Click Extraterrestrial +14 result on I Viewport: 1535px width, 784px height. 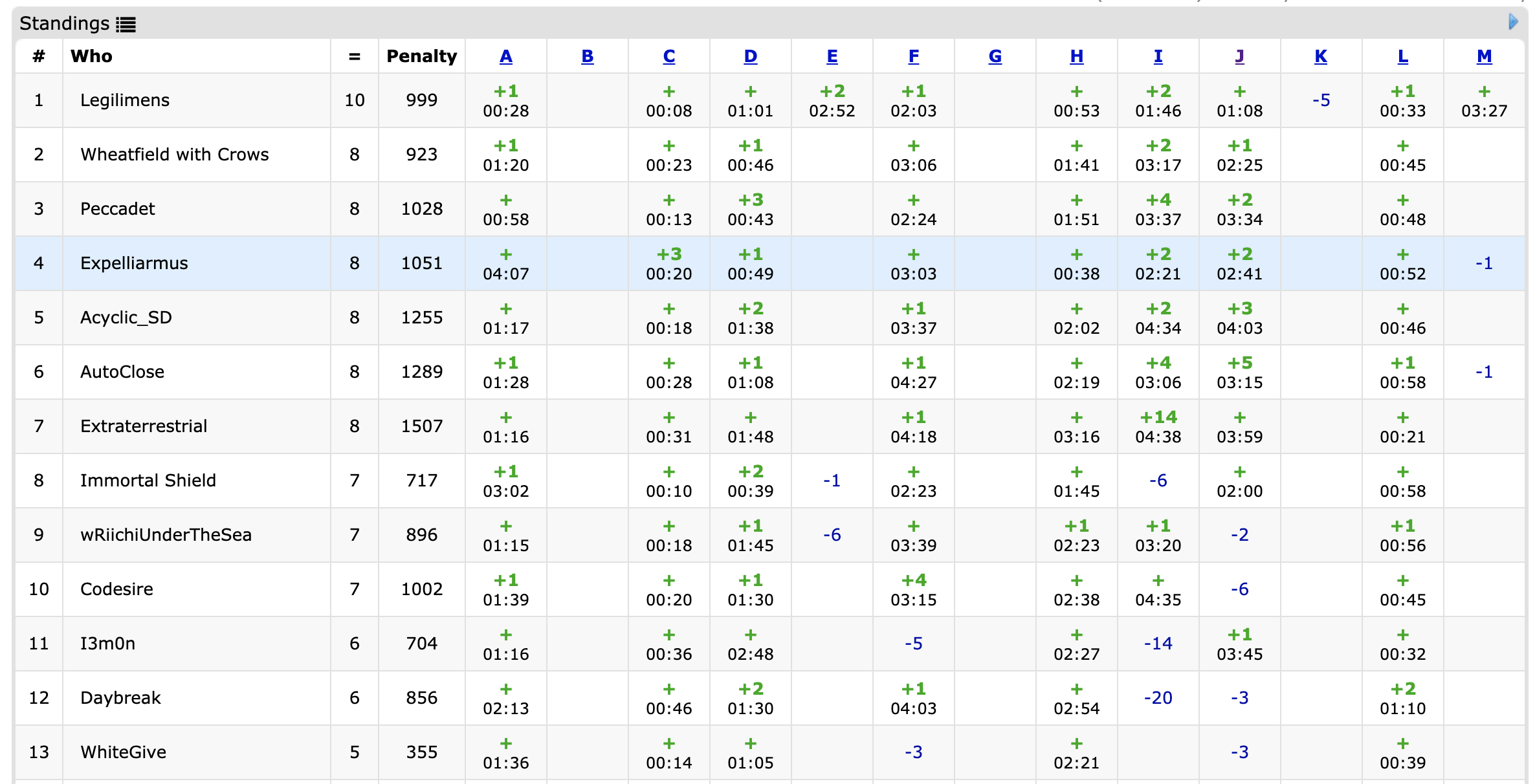(1158, 417)
